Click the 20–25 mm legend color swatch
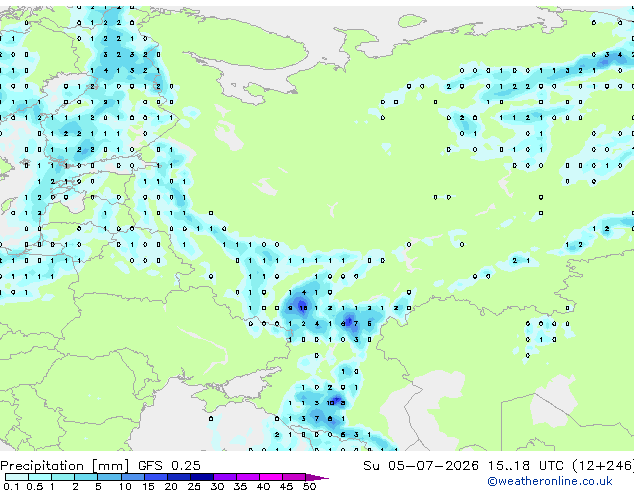 (x=178, y=477)
